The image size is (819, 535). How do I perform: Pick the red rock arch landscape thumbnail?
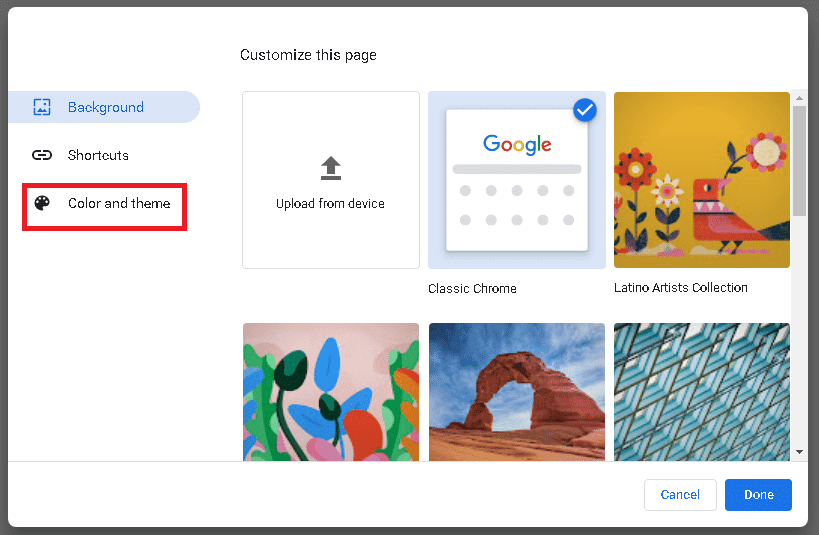coord(517,392)
